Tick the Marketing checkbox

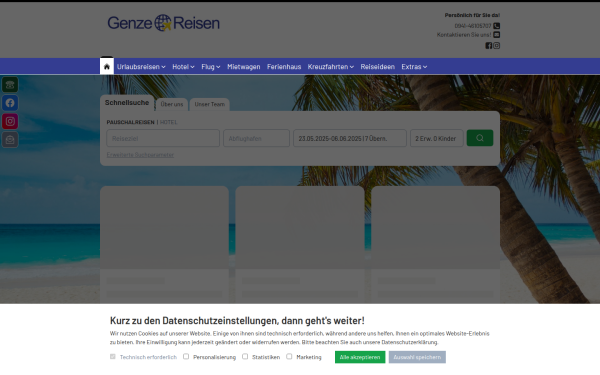(289, 356)
